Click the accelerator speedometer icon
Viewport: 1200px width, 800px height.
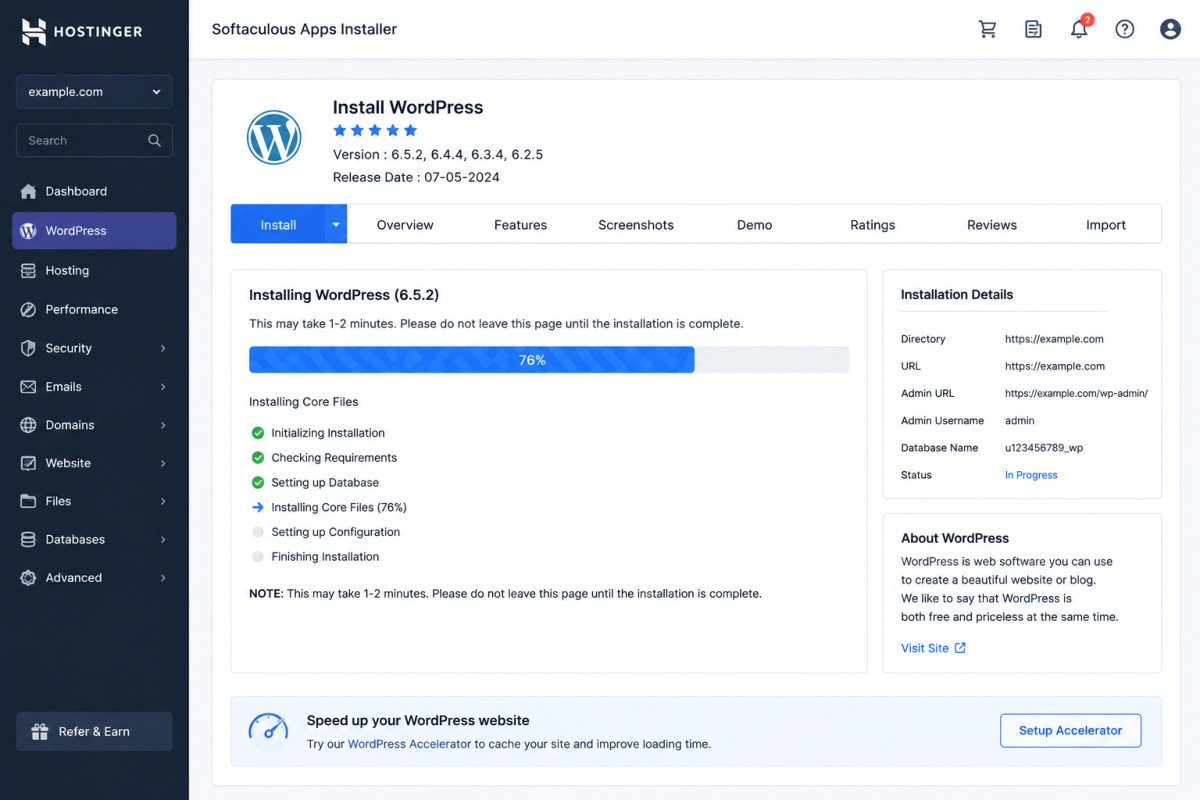pos(268,728)
